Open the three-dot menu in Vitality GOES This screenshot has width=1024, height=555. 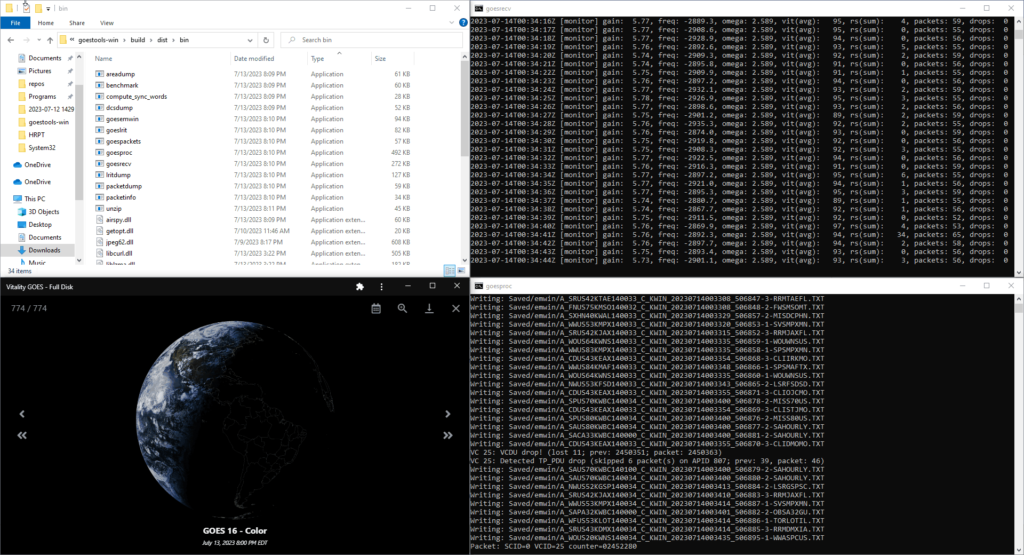click(x=381, y=287)
